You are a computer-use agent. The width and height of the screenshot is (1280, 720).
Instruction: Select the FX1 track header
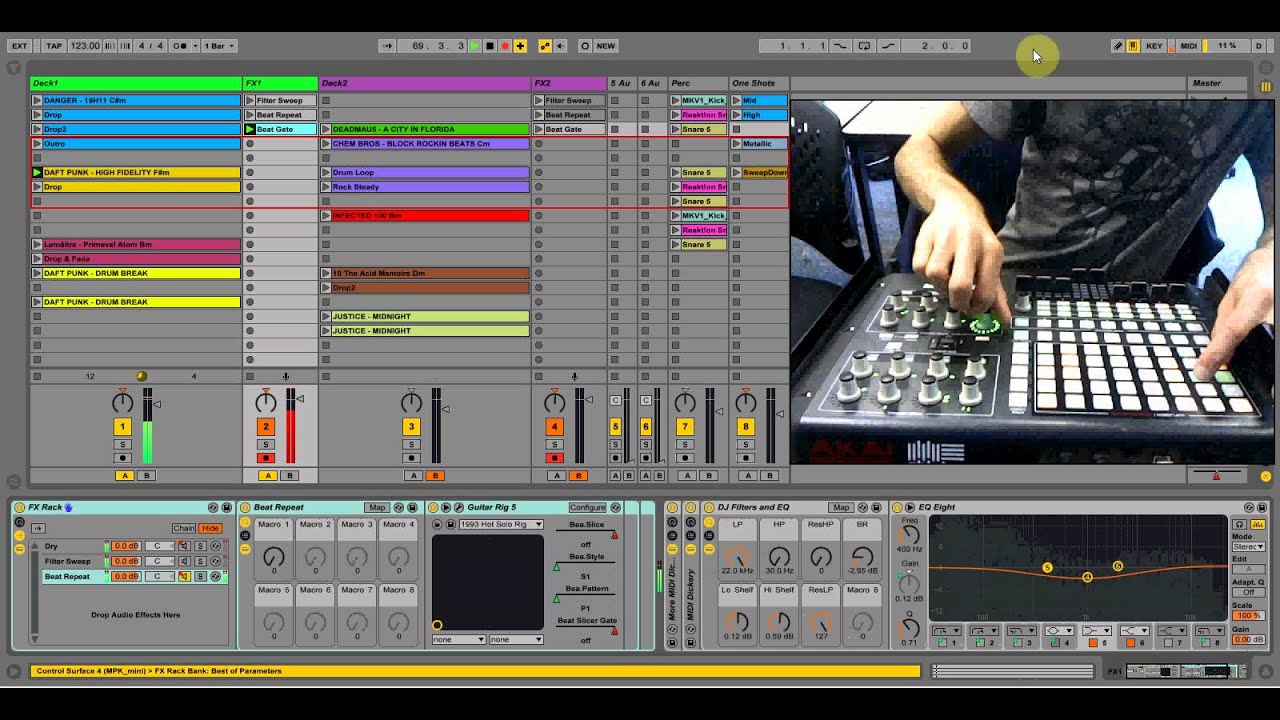click(281, 84)
